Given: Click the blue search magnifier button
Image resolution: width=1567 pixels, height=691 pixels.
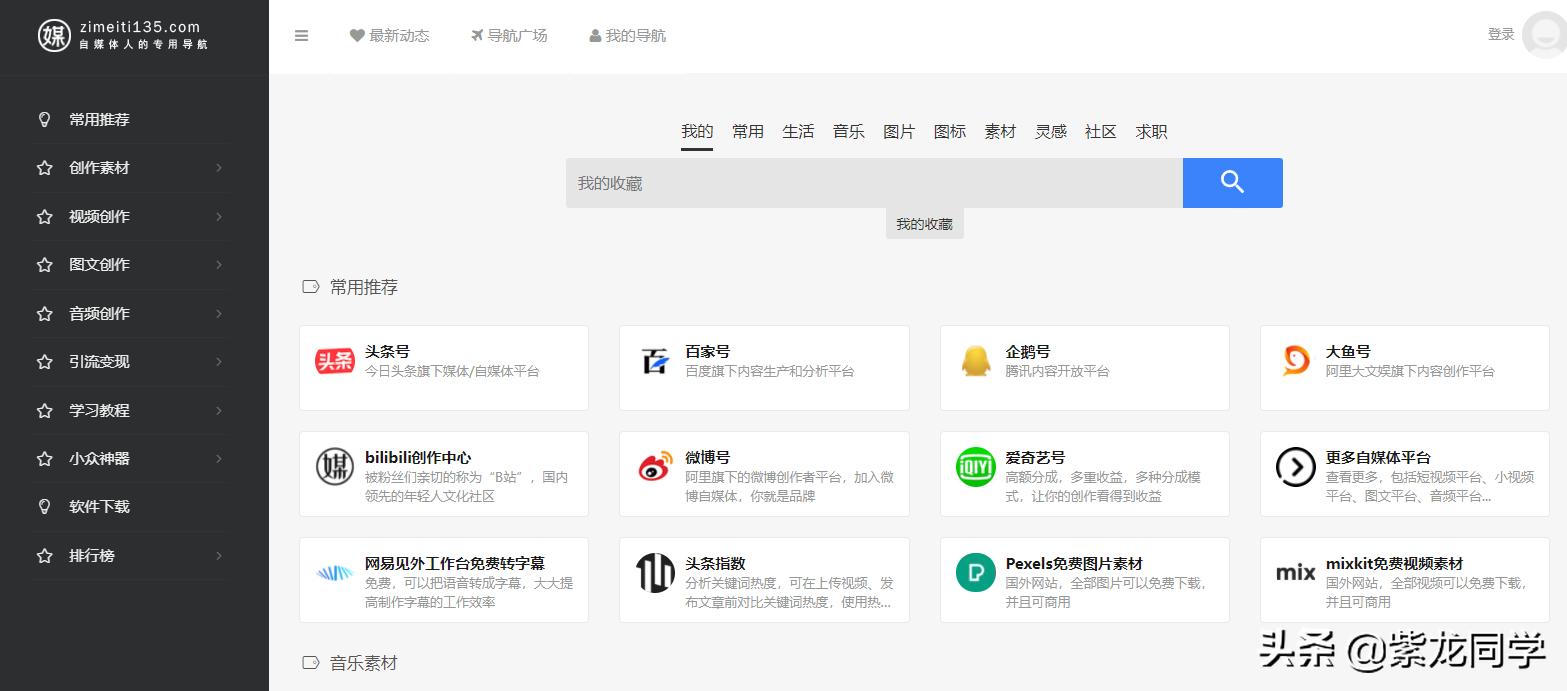Looking at the screenshot, I should pos(1232,183).
